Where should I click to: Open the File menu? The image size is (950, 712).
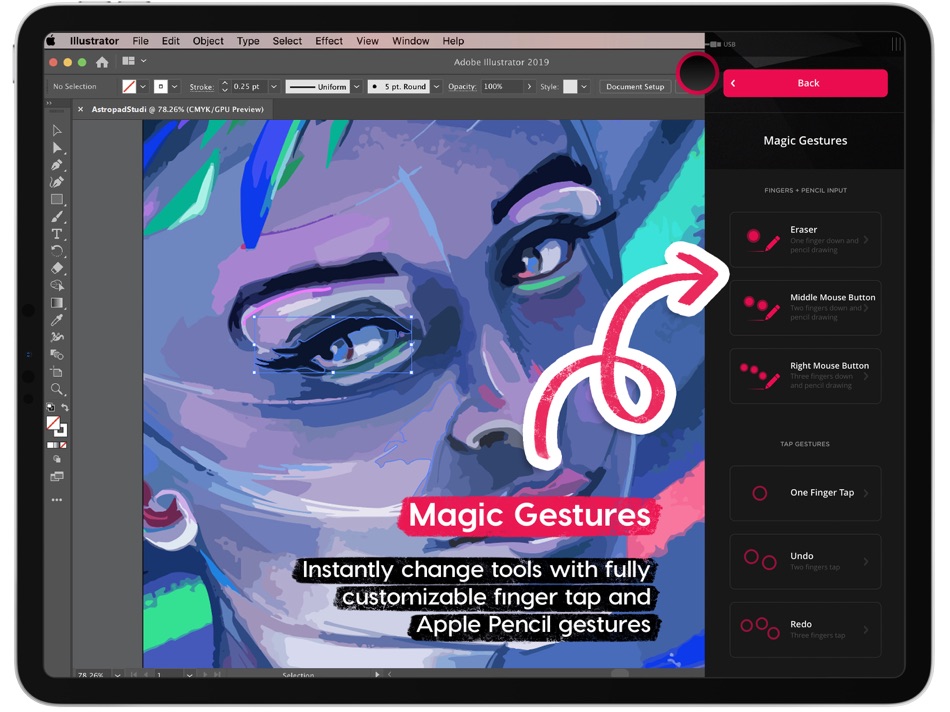click(141, 41)
